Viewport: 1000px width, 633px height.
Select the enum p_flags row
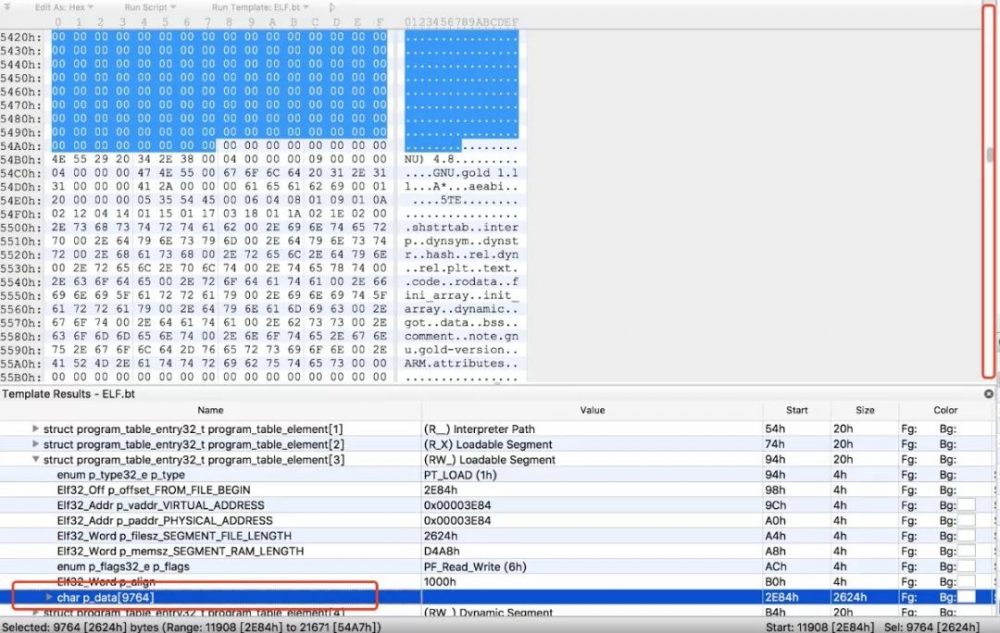point(497,567)
